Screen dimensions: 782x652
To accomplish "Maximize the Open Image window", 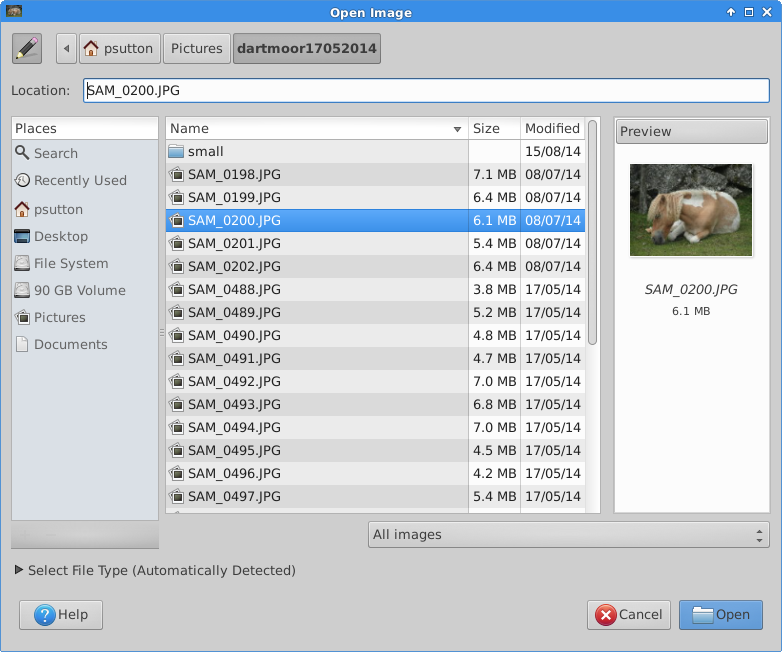I will pyautogui.click(x=749, y=12).
